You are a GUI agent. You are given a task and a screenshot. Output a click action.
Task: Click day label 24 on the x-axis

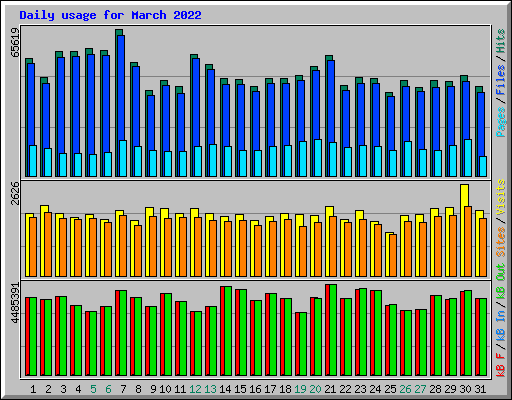tap(375, 389)
